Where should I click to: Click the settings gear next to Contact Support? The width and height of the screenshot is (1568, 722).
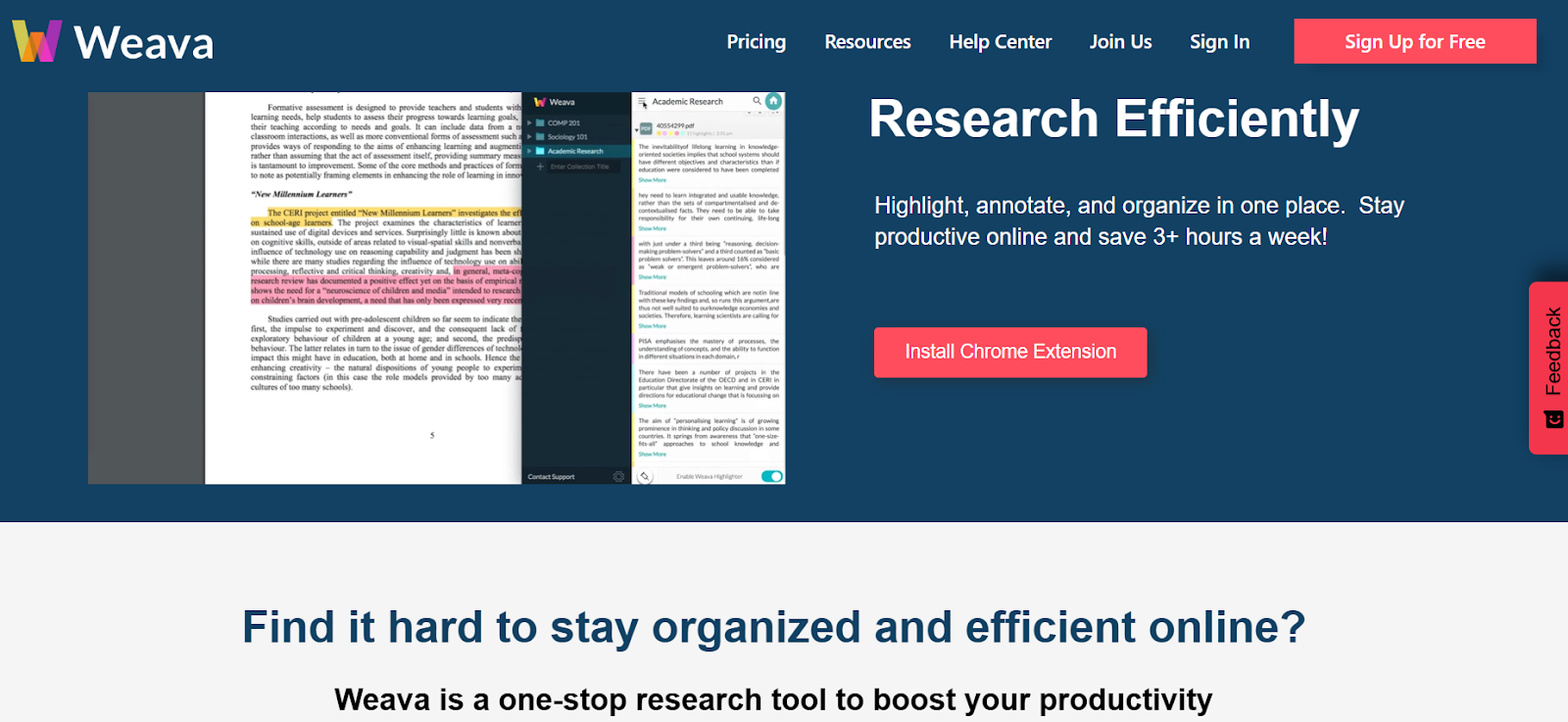click(618, 476)
